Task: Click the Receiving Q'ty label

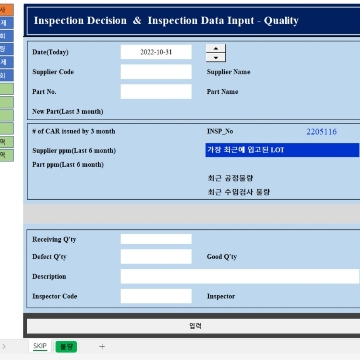Action: click(x=54, y=239)
